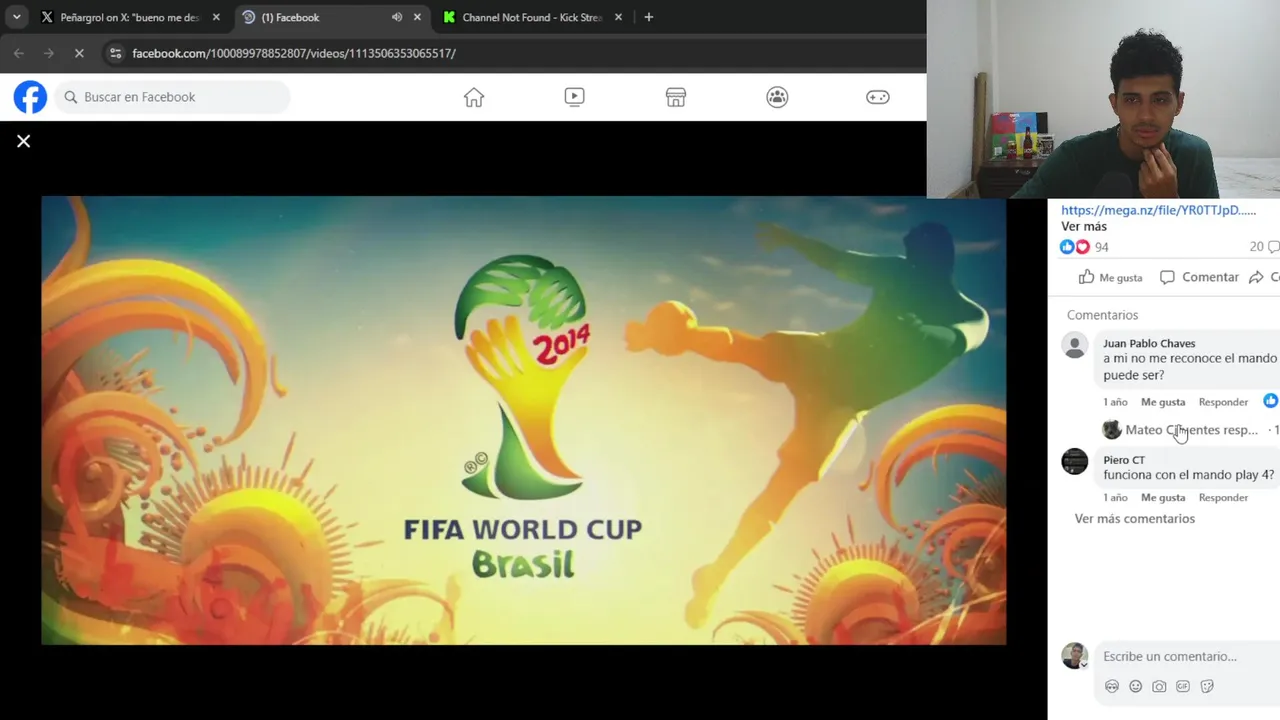Open the Facebook logo home link
Image resolution: width=1280 pixels, height=720 pixels.
pyautogui.click(x=30, y=97)
